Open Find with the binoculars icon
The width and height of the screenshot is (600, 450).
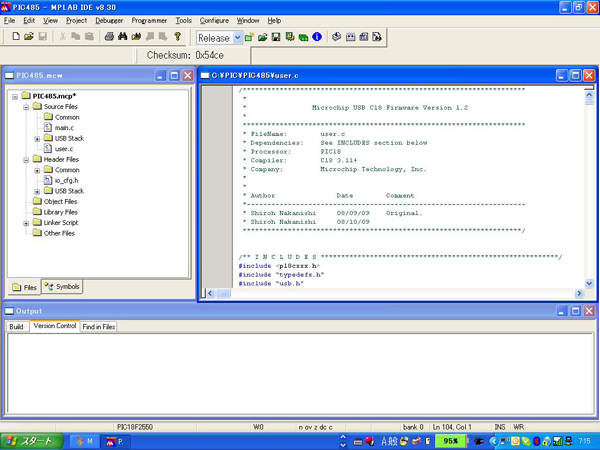[122, 37]
